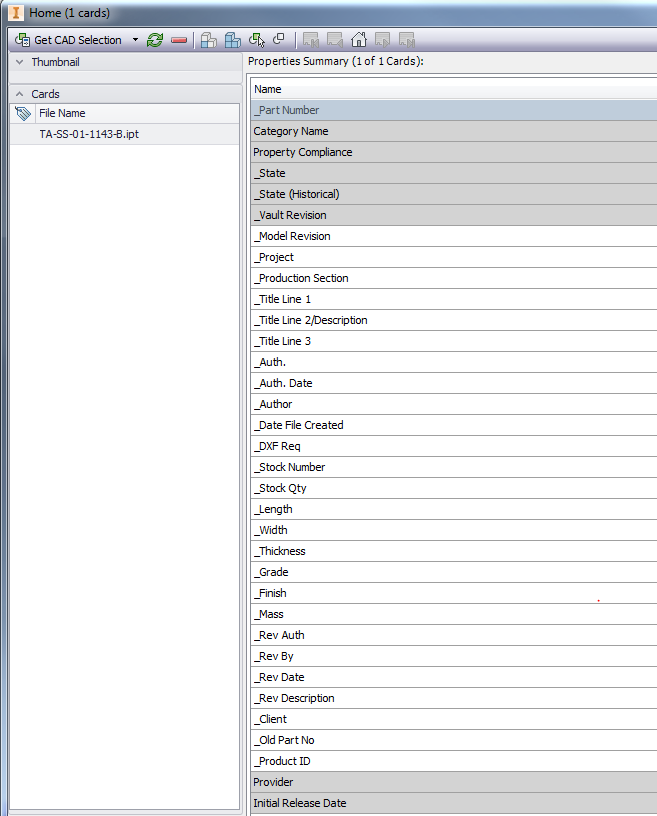
Task: Go to the last card icon
Action: tap(407, 40)
